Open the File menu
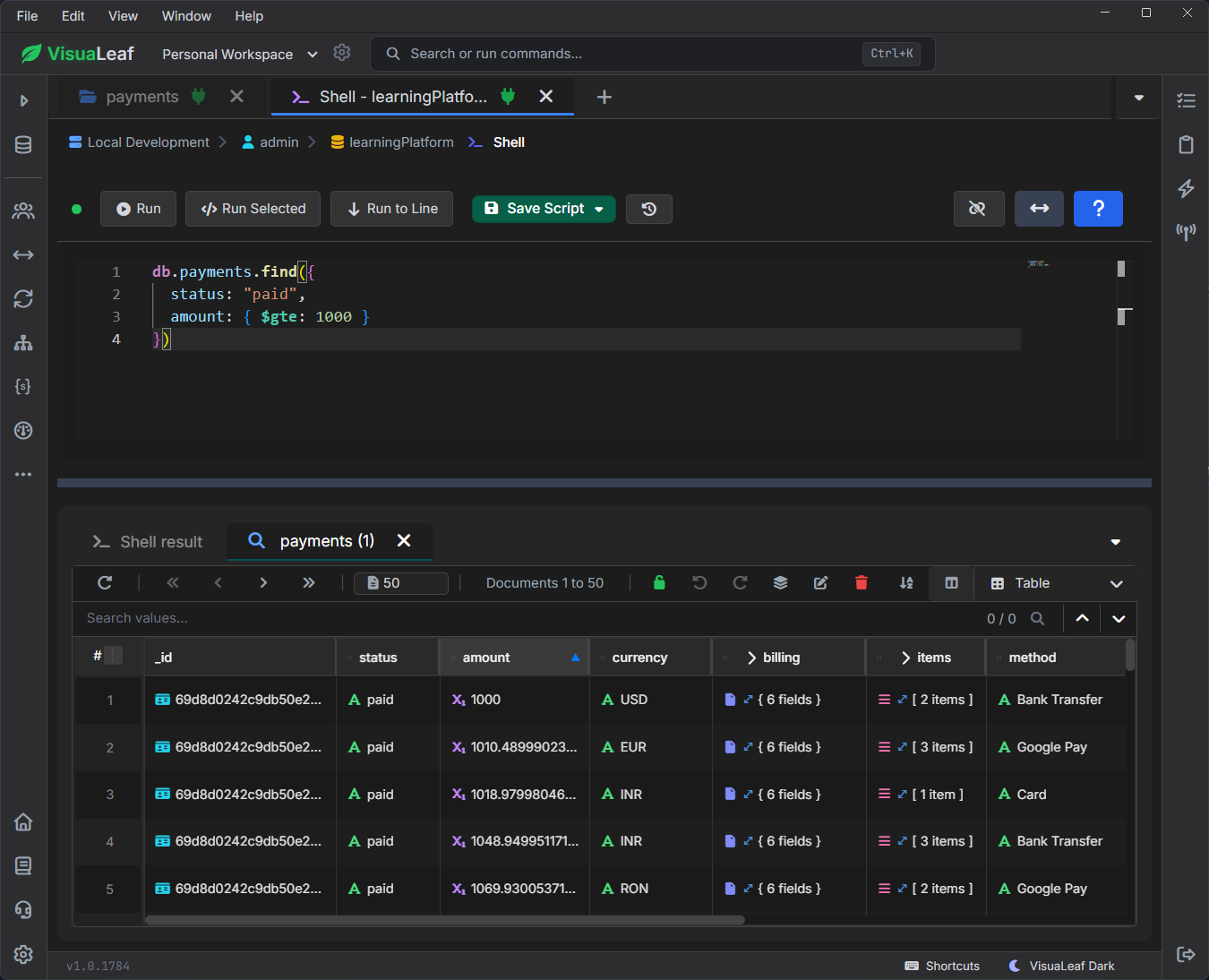 point(27,16)
